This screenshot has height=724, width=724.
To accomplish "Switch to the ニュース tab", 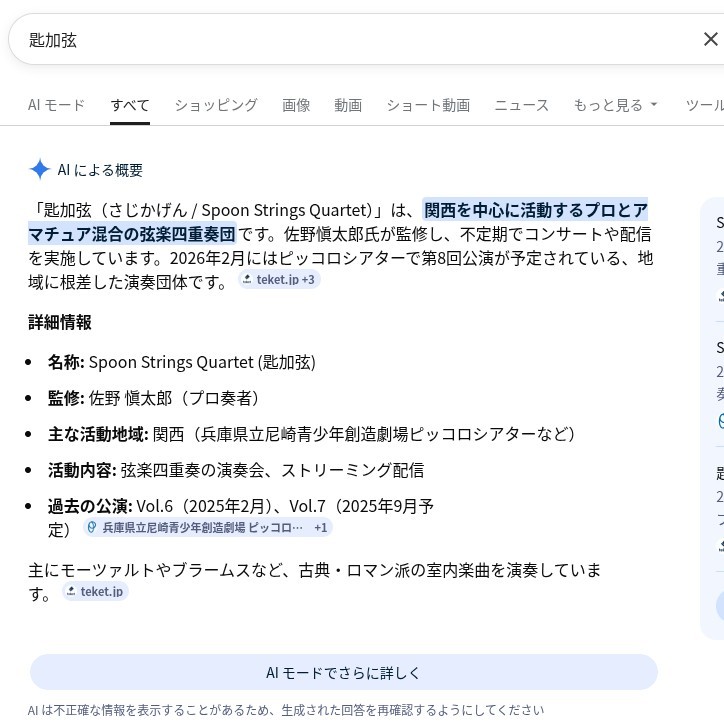I will [521, 105].
